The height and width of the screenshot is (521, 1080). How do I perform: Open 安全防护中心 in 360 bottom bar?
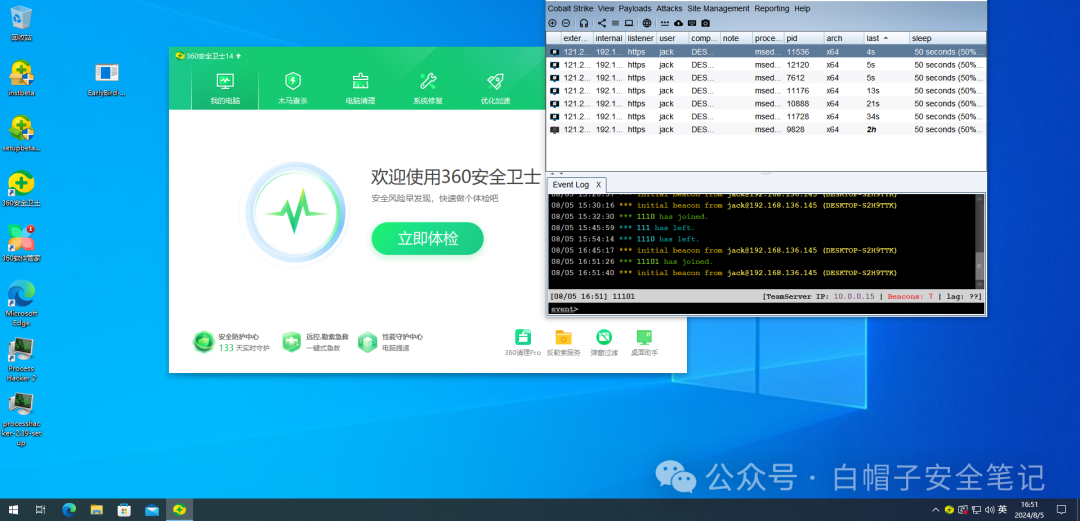tap(231, 342)
